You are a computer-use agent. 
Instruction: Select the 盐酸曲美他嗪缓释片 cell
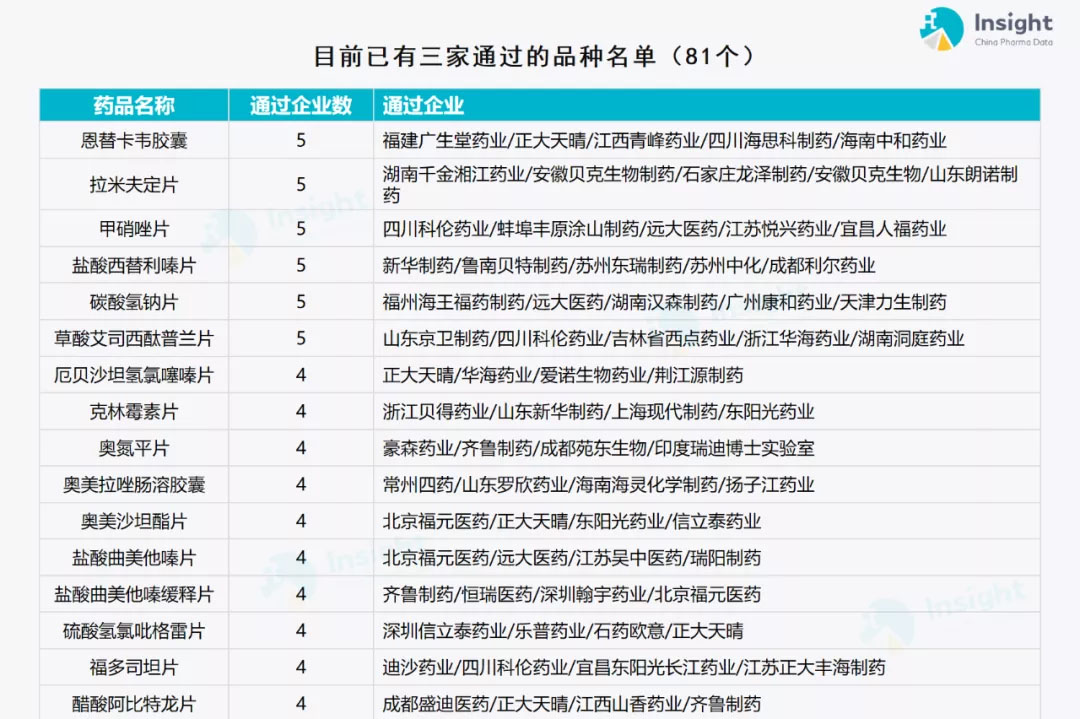click(134, 595)
